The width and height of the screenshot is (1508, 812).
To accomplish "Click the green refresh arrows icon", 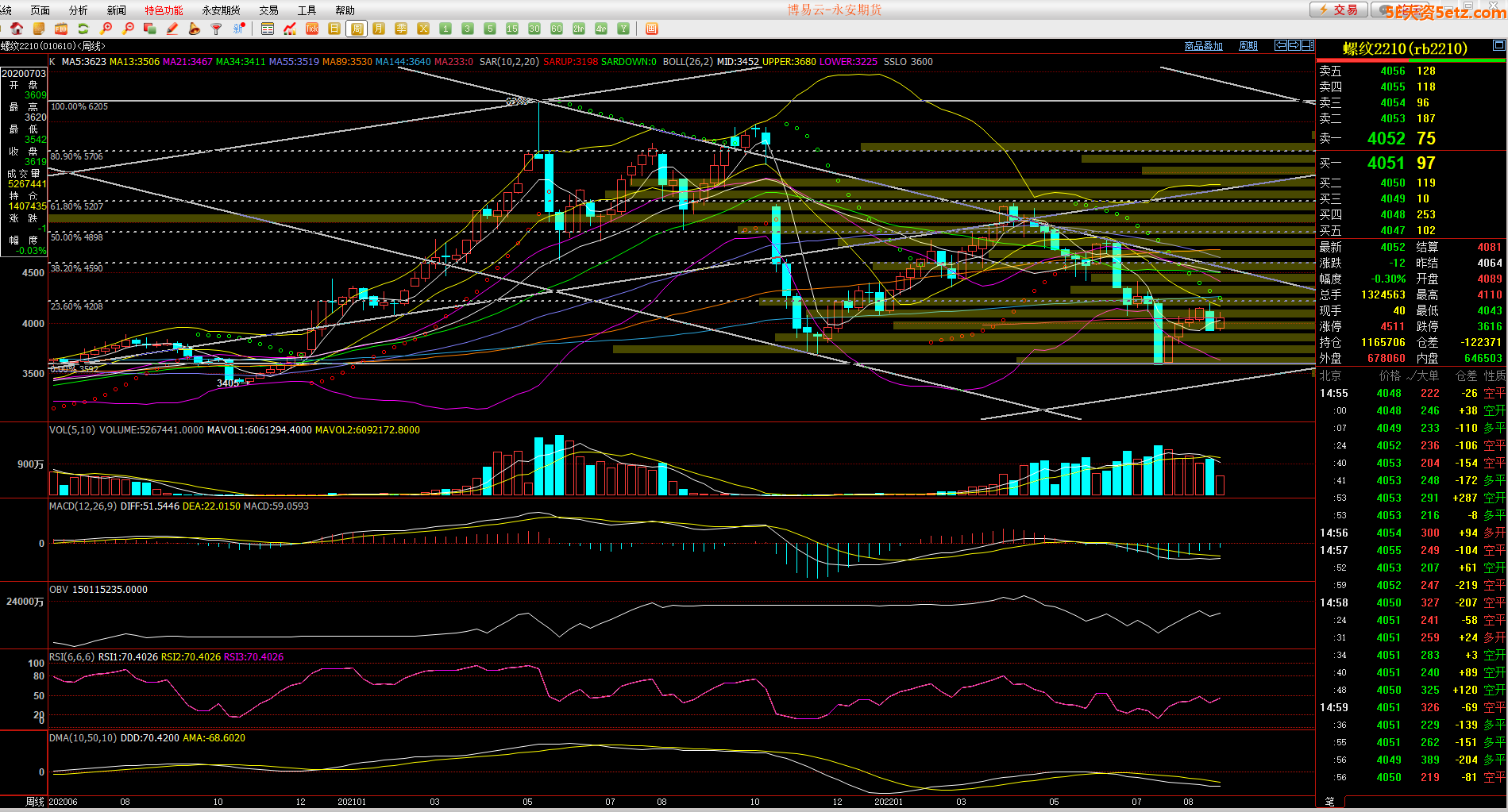I will (x=83, y=29).
